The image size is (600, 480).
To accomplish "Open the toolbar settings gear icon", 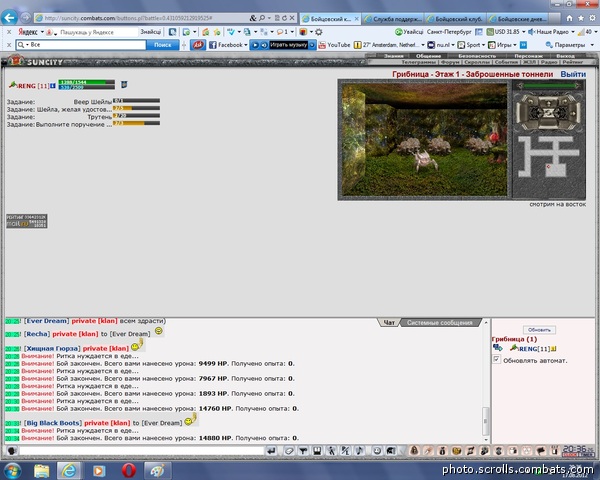I will tap(319, 32).
